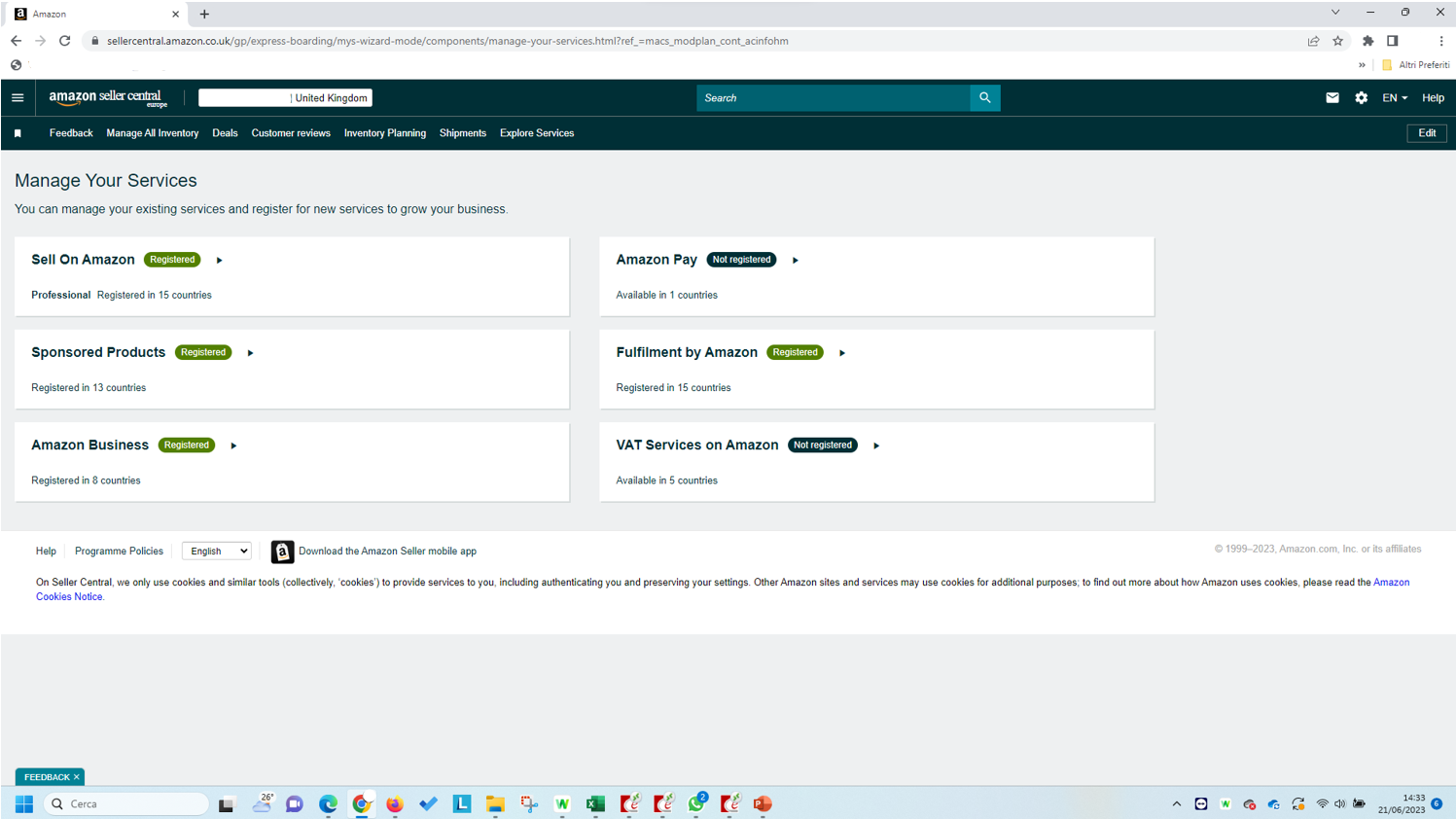Screen dimensions: 1456x819
Task: Open the Shipments nav item
Action: [x=463, y=133]
